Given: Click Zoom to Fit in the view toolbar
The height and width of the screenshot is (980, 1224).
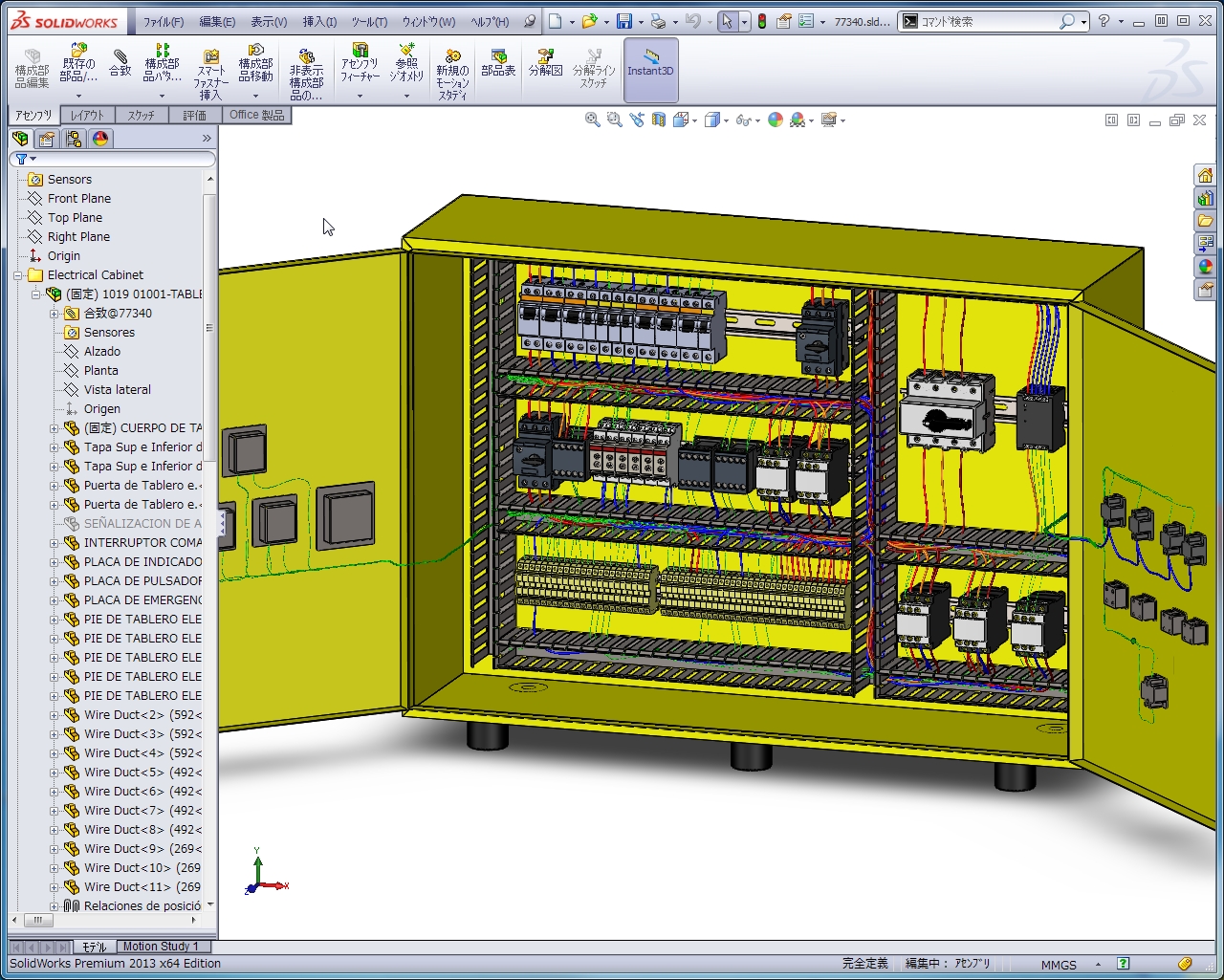Looking at the screenshot, I should 592,119.
